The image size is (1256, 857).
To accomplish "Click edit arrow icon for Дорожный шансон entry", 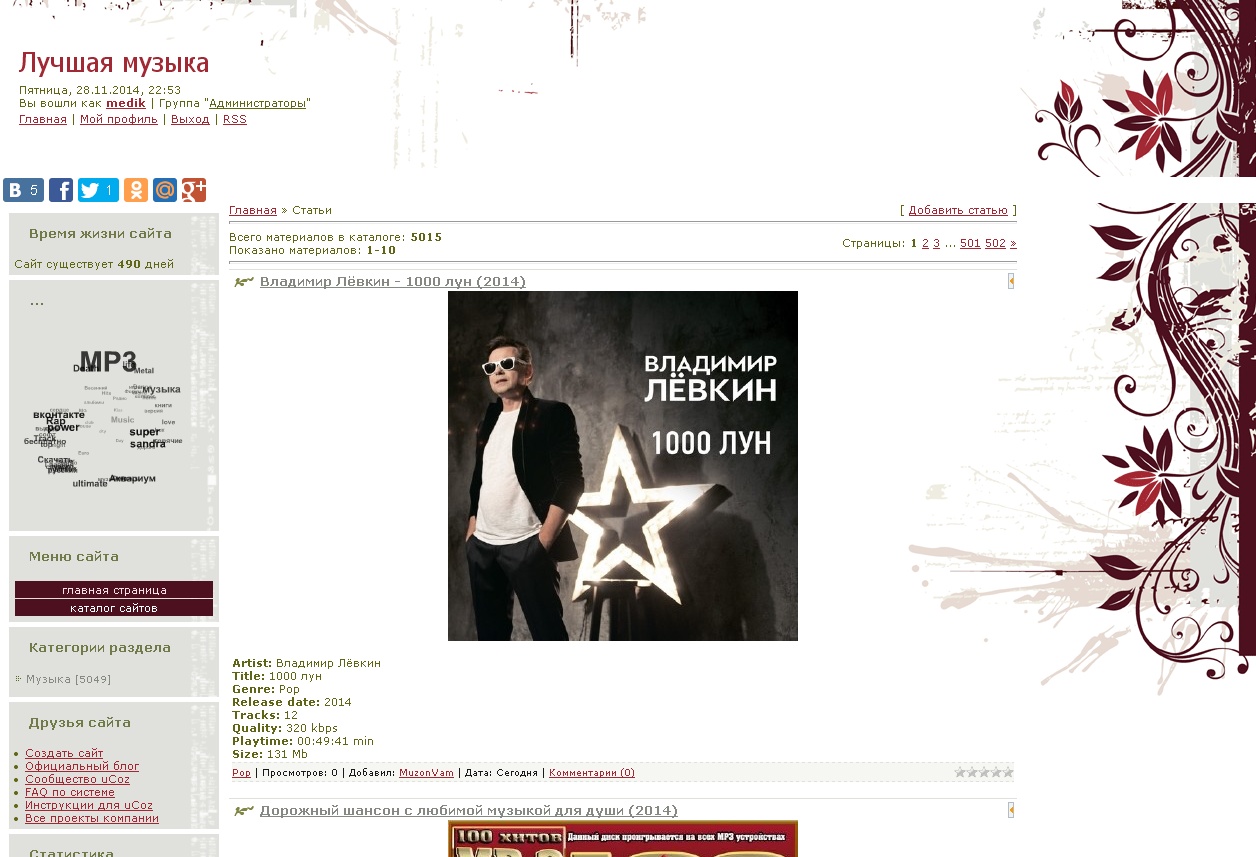I will point(1011,810).
